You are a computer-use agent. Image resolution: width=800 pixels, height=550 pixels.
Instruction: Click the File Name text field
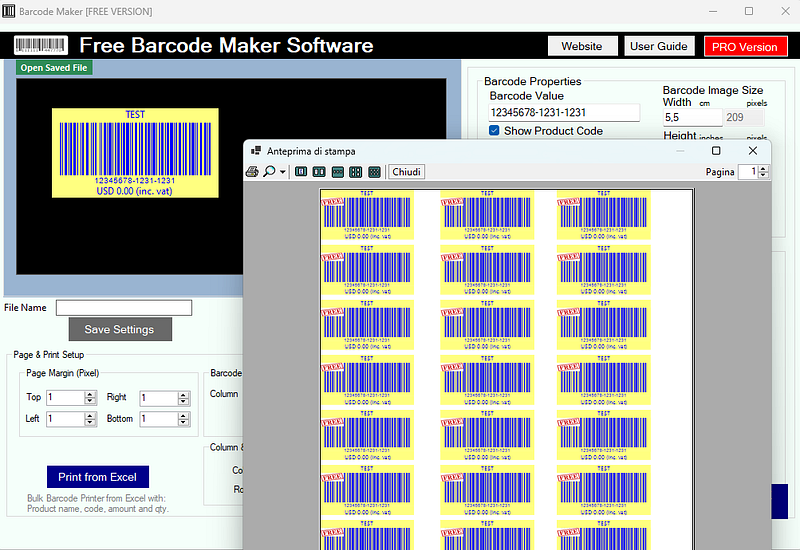(124, 308)
